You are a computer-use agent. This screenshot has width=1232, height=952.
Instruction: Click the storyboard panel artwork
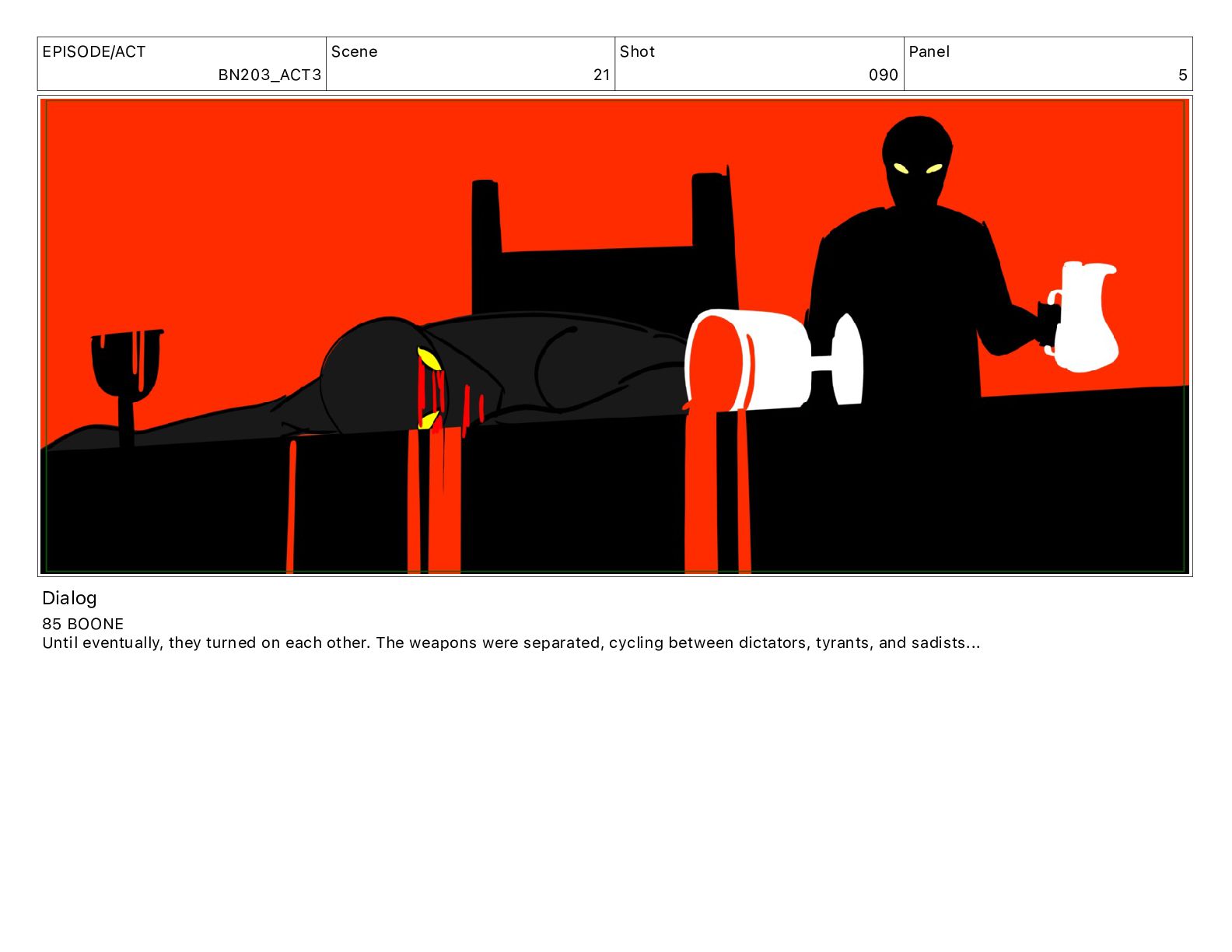(x=615, y=336)
